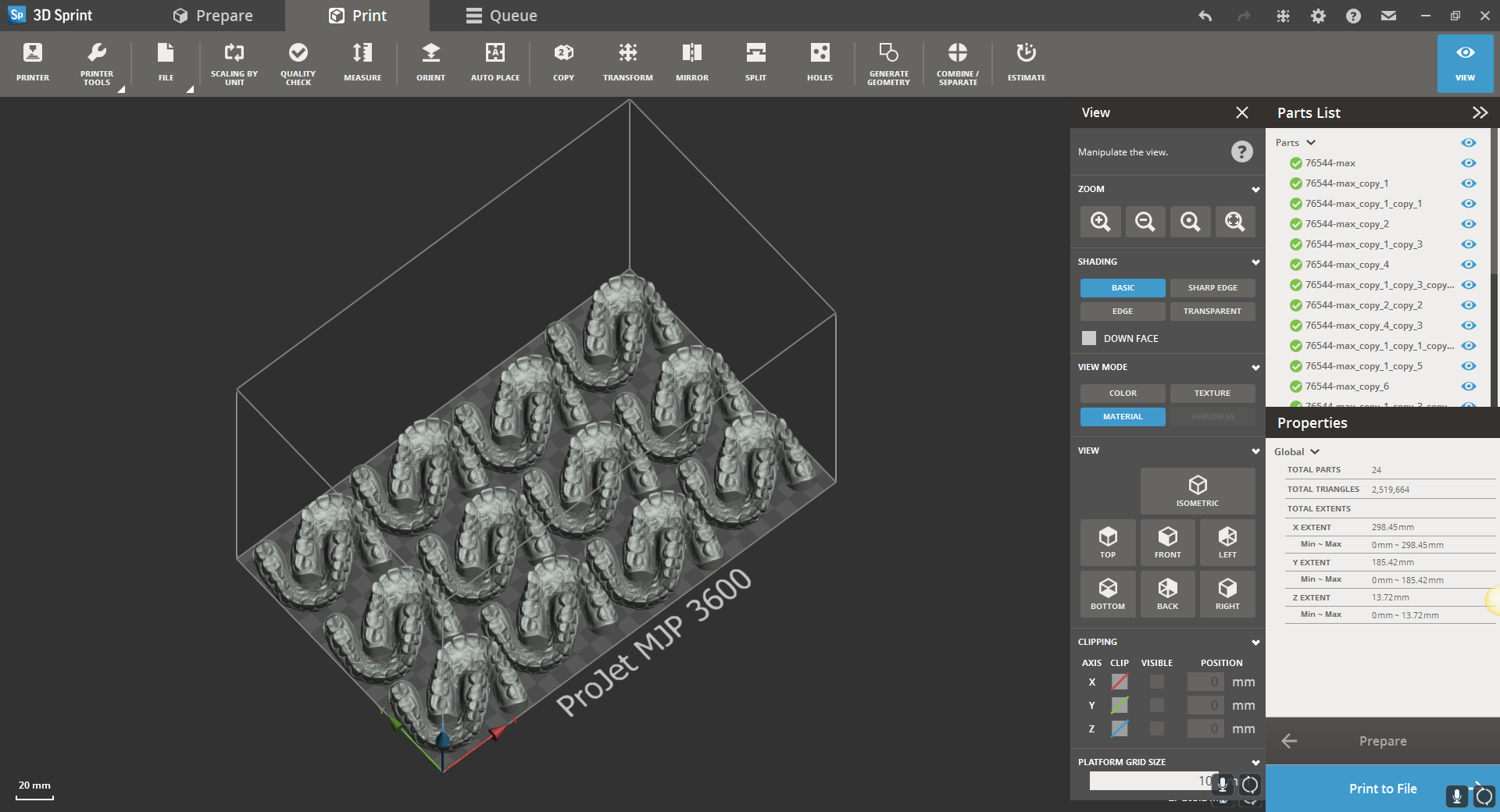Image resolution: width=1500 pixels, height=812 pixels.
Task: Zoom in using the view panel
Action: point(1099,222)
